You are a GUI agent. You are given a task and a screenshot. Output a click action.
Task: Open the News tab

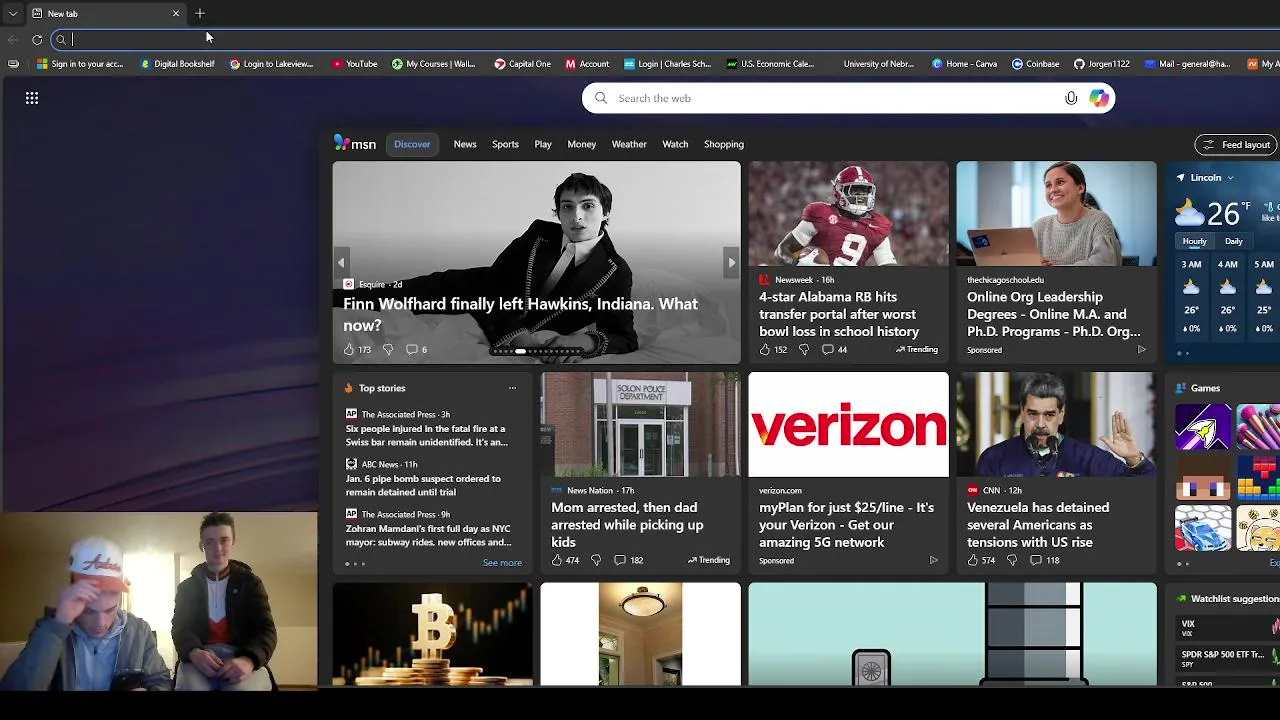pos(465,144)
